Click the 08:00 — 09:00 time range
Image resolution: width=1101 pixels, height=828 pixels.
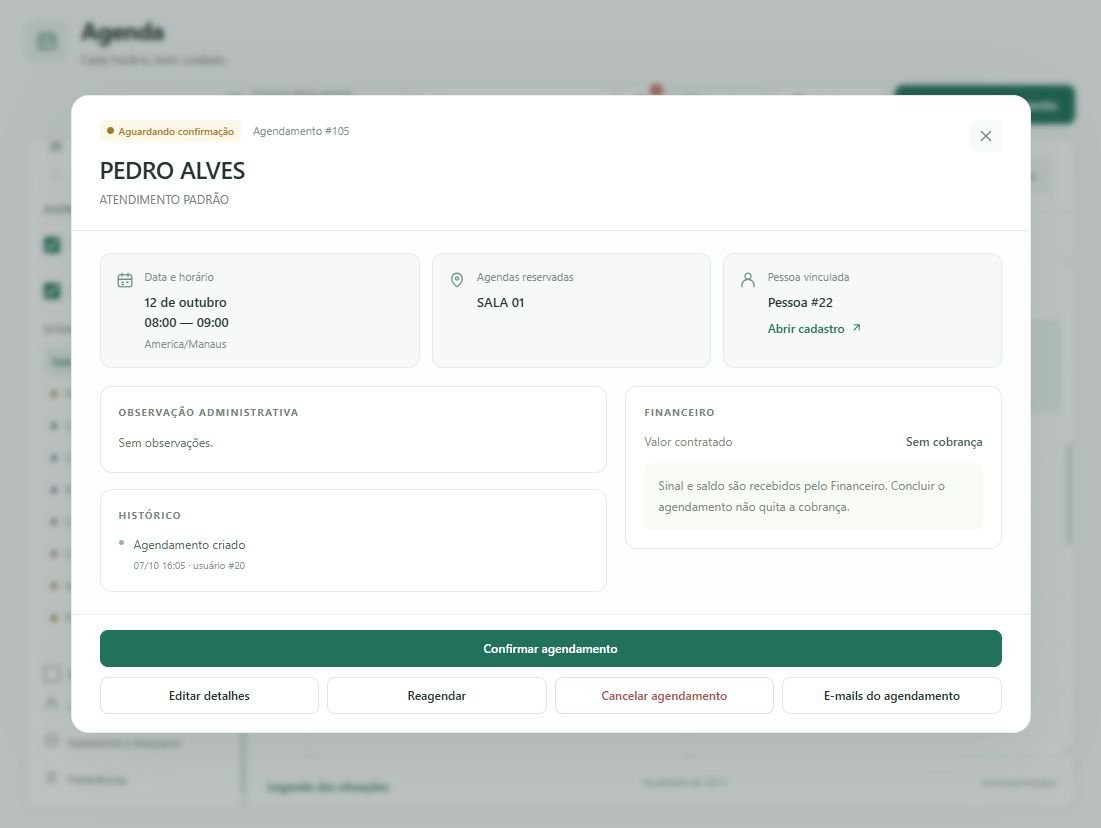tap(187, 323)
